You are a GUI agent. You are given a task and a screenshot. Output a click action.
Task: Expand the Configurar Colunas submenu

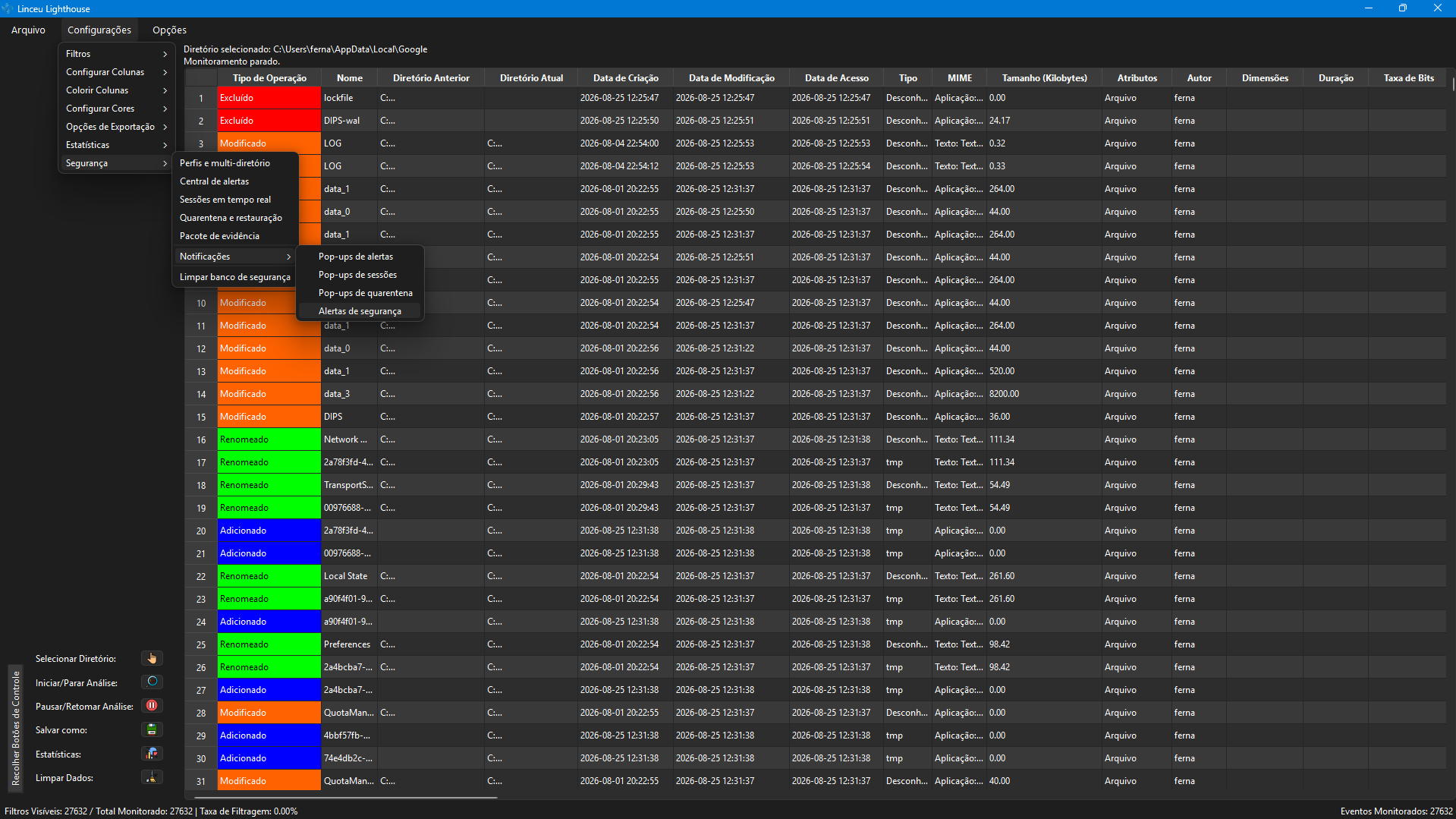click(x=117, y=72)
